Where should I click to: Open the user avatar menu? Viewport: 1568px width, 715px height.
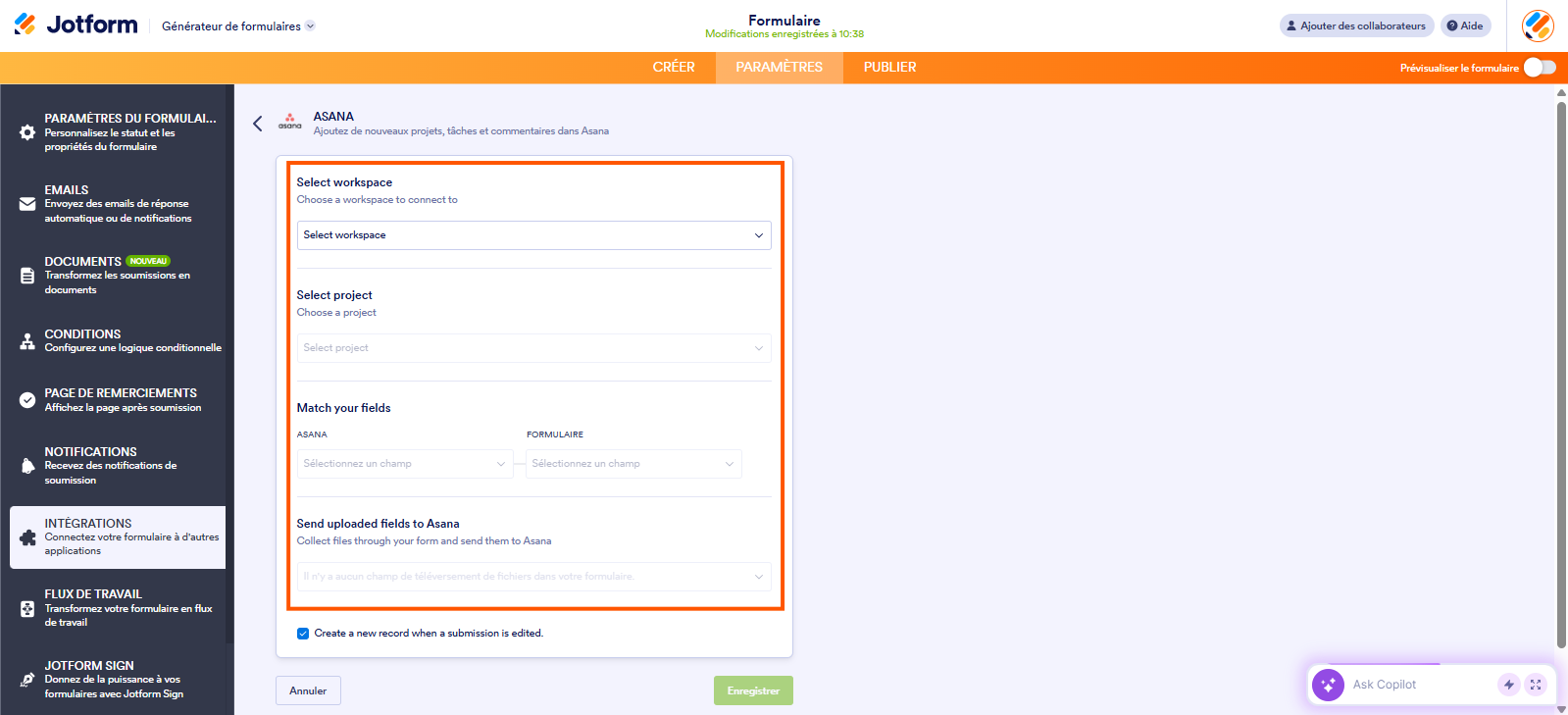(x=1538, y=26)
